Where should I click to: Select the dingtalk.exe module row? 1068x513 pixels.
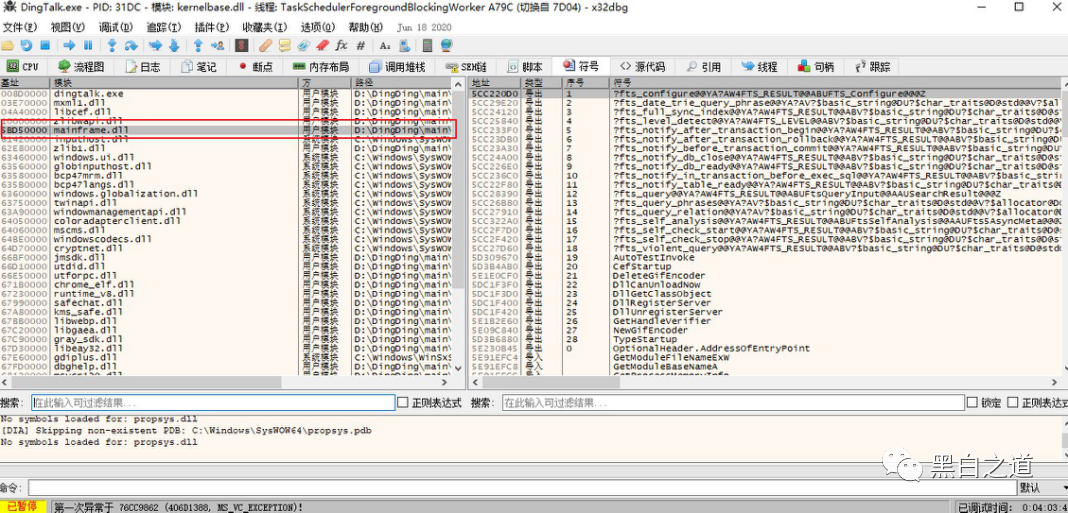[x=227, y=93]
